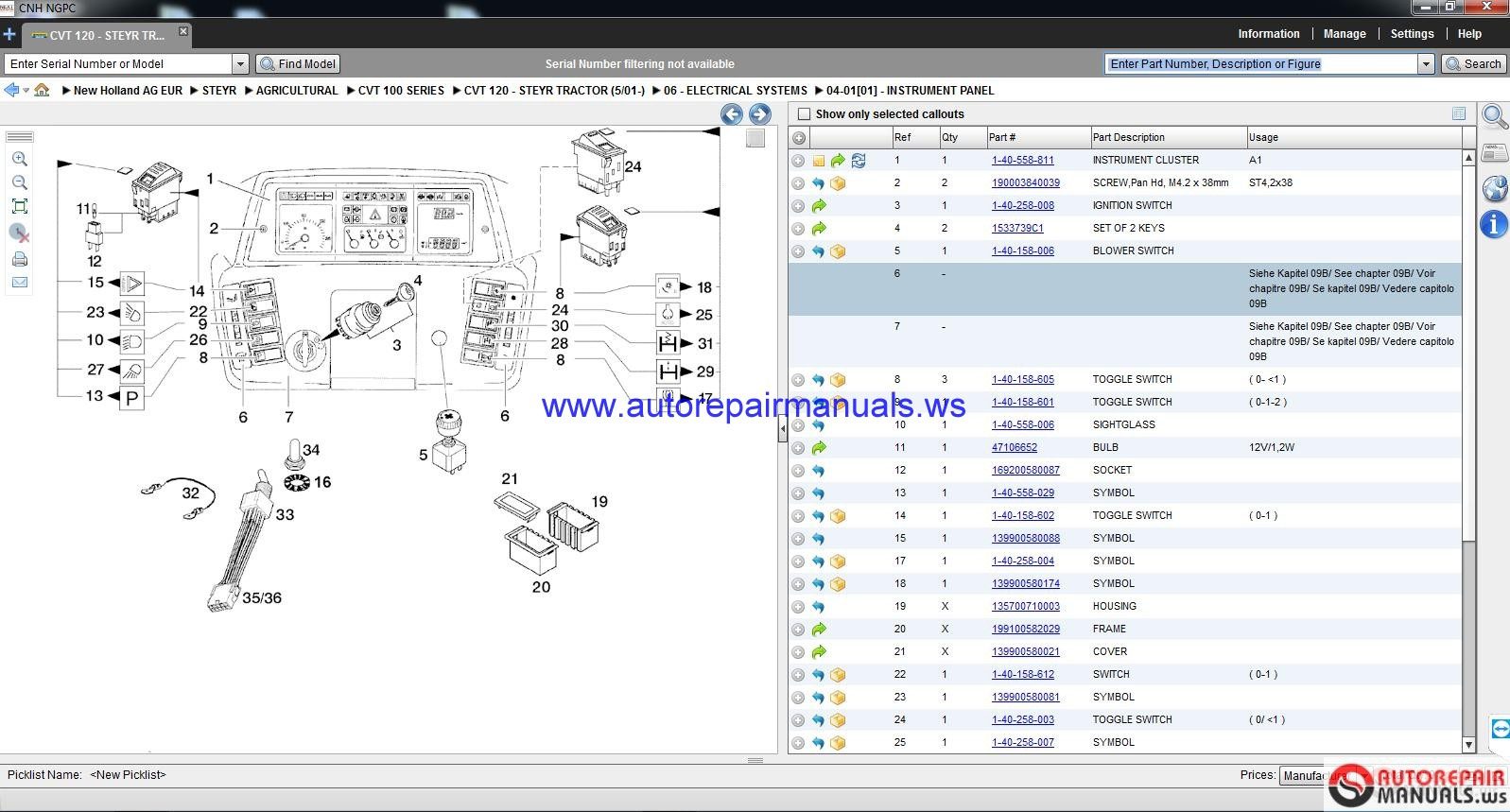Collapse the parts list panel splitter
This screenshot has width=1510, height=812.
coord(782,430)
